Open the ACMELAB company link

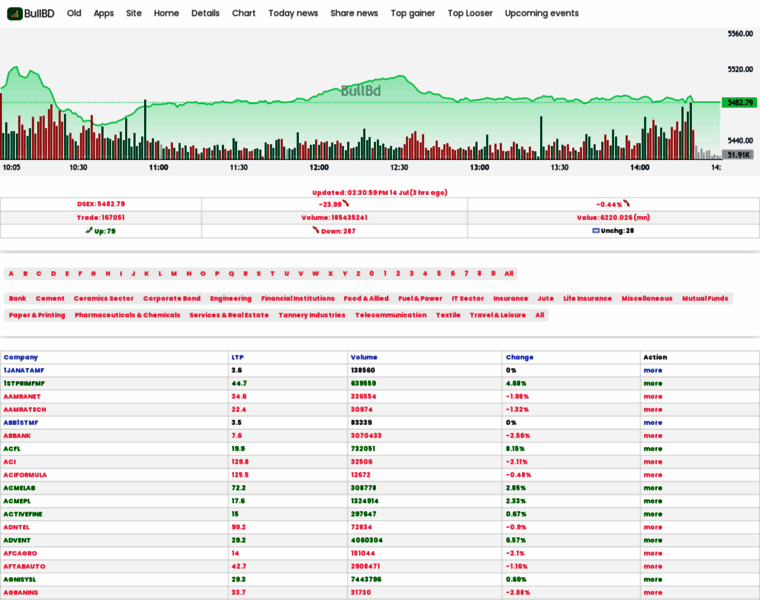(x=19, y=487)
